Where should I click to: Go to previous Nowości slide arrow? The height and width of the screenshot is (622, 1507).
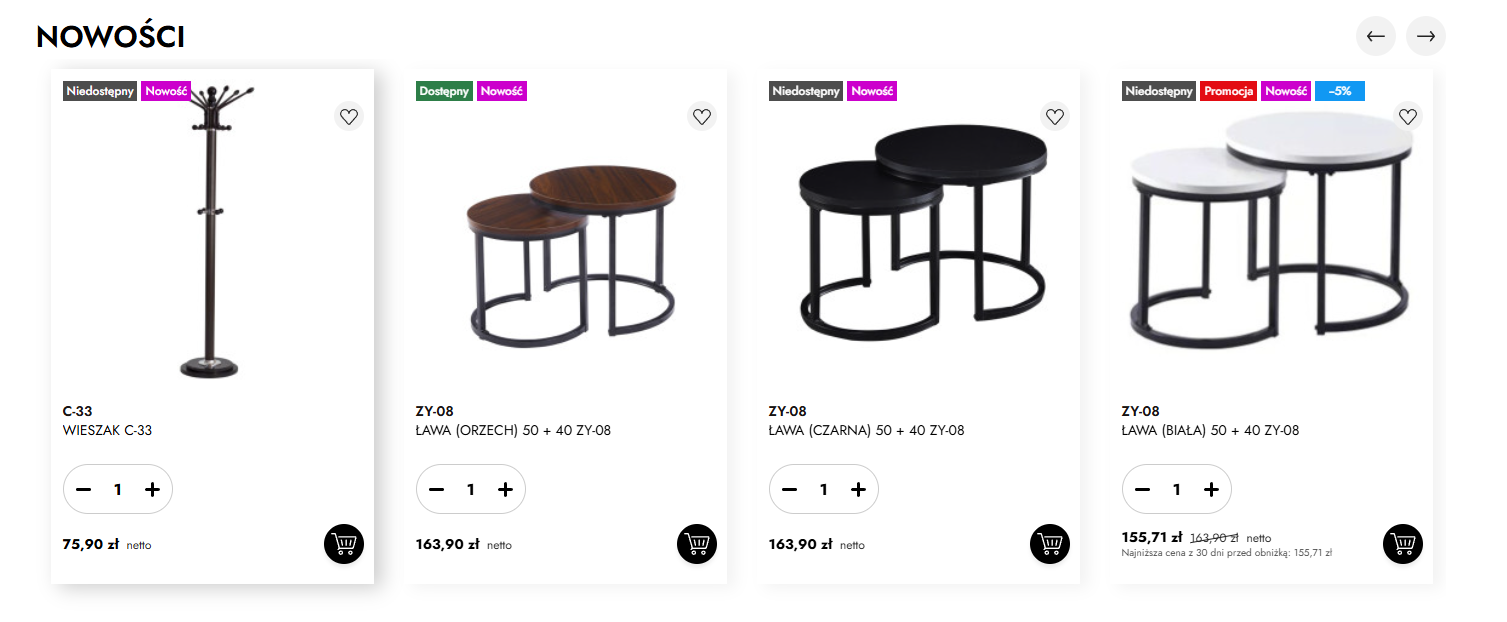[1376, 36]
